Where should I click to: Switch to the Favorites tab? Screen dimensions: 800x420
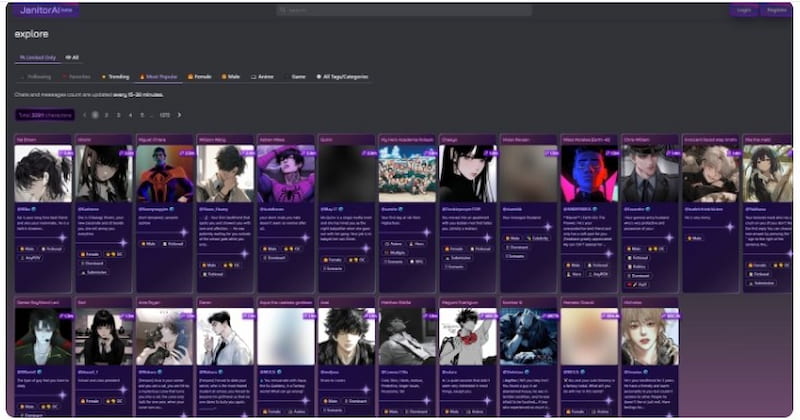click(77, 77)
